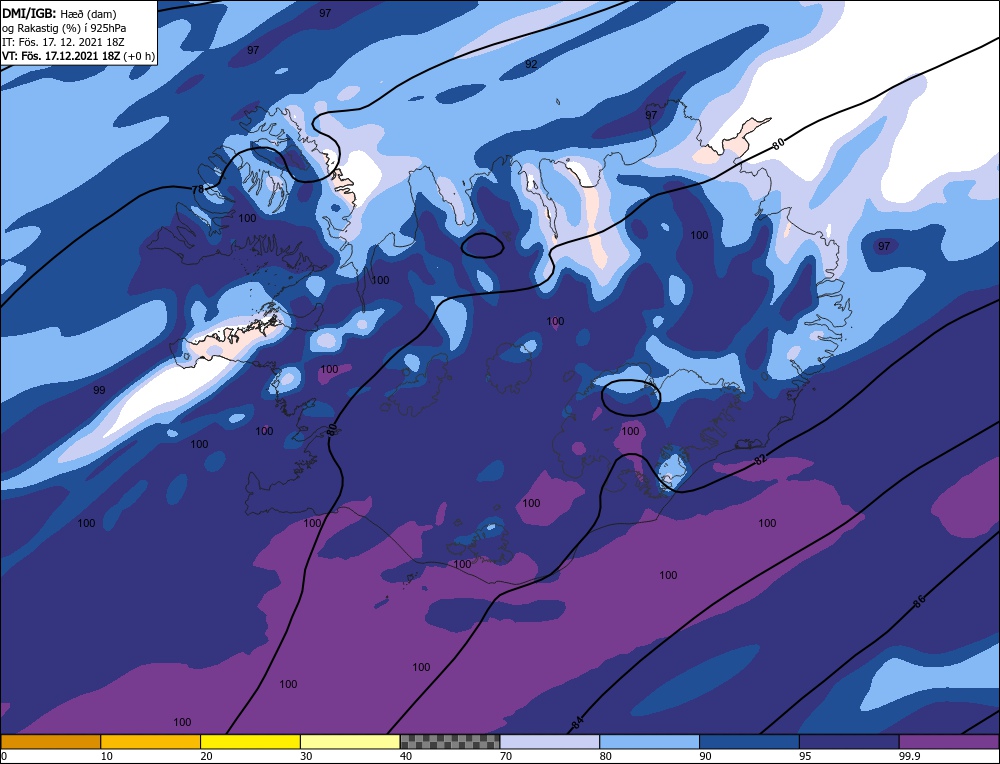Choose the pale yellow 30–40 legend swatch

[350, 741]
